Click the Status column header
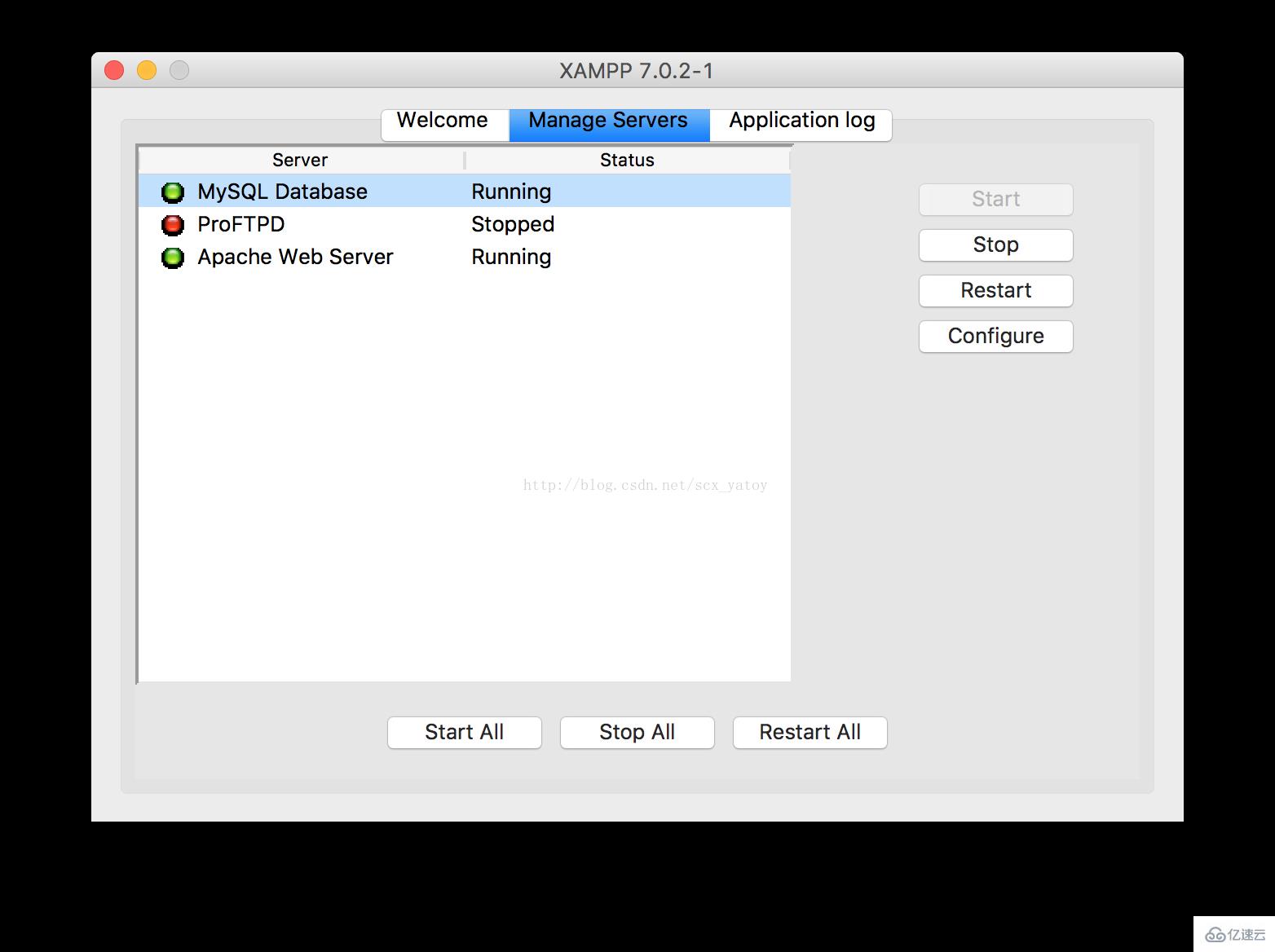 pos(628,160)
